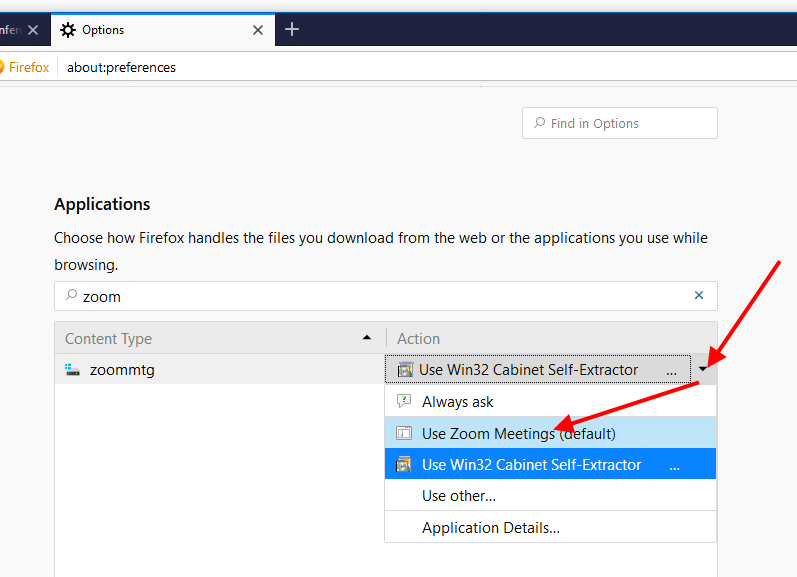The image size is (797, 577).
Task: Click the Win32 Cabinet Self-Extractor icon in the highlighted option
Action: click(404, 464)
